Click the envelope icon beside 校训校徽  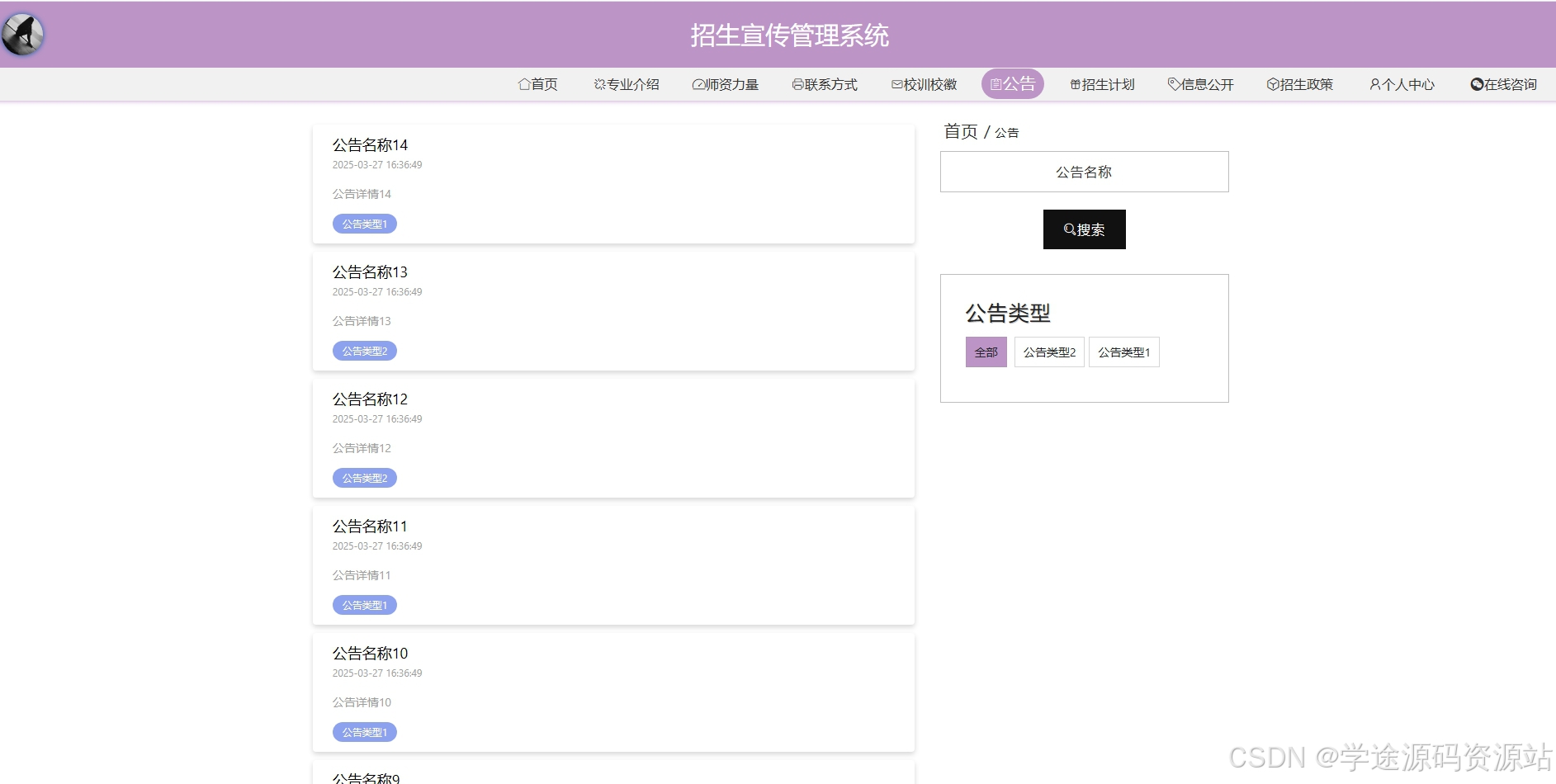pyautogui.click(x=897, y=84)
